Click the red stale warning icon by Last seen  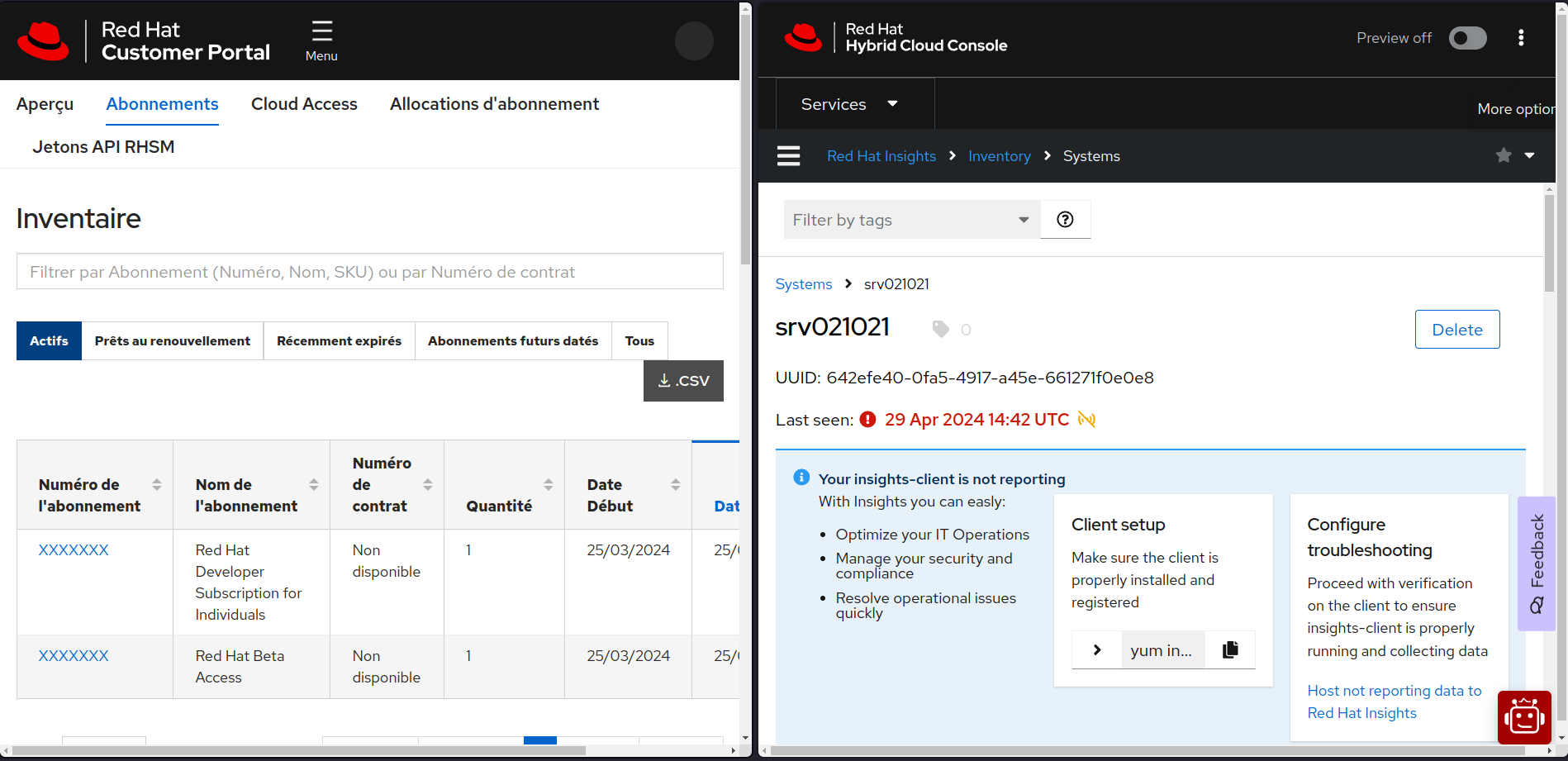pyautogui.click(x=867, y=420)
